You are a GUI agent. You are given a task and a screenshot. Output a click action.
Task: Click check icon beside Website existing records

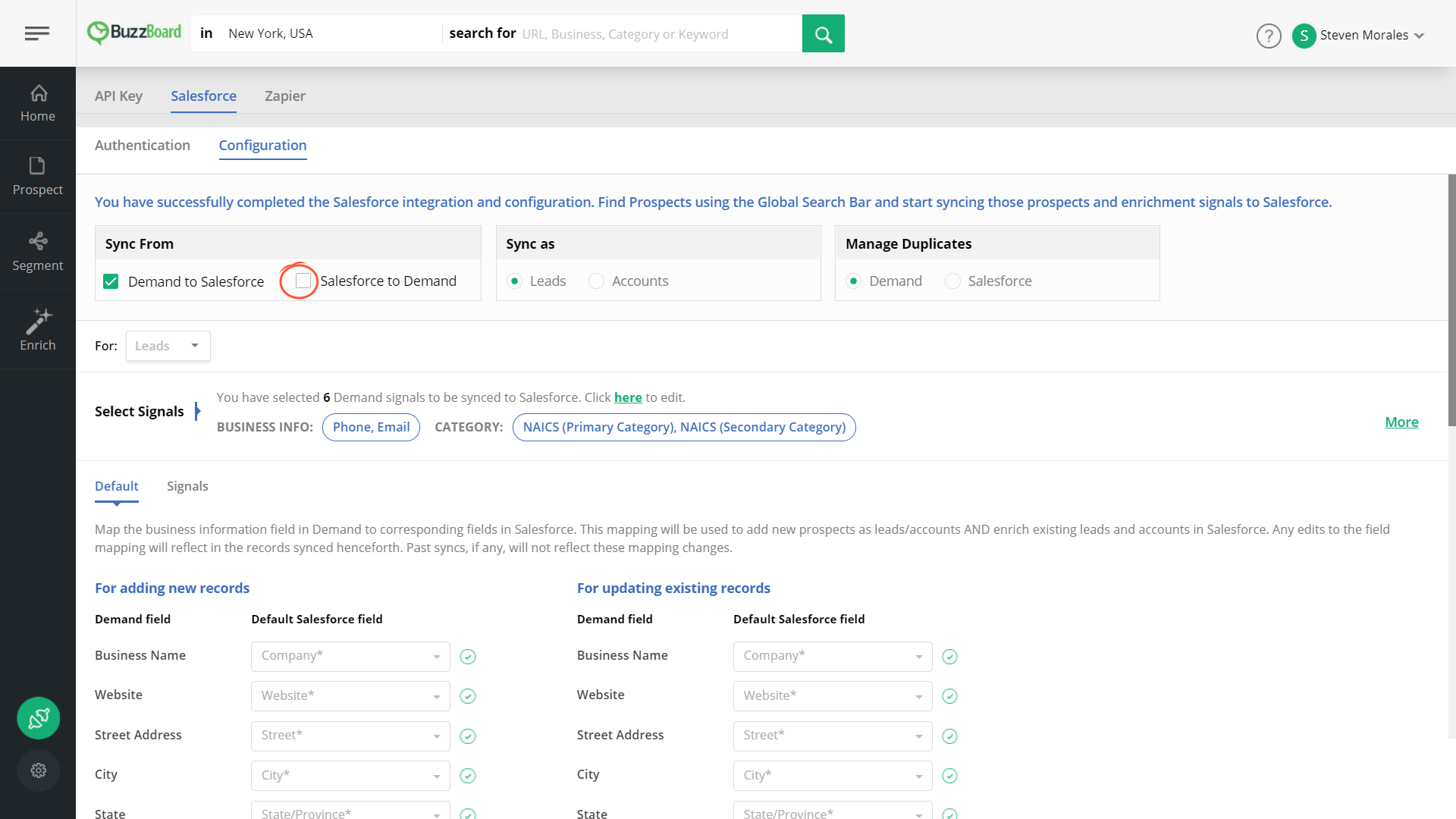click(949, 696)
